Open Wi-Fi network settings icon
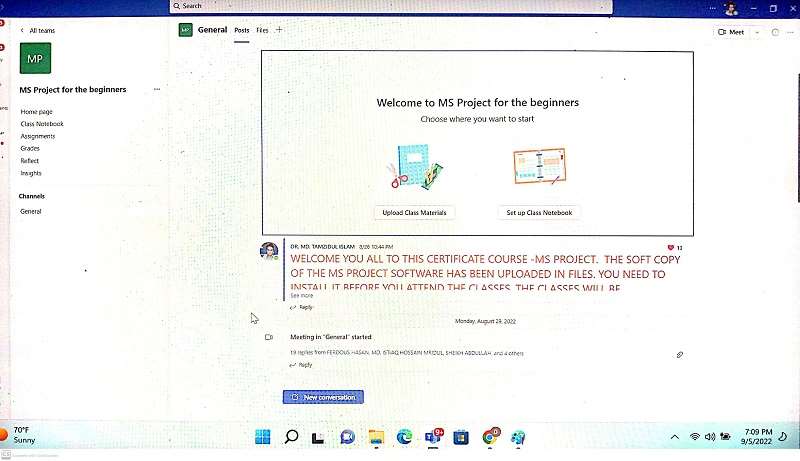 694,437
